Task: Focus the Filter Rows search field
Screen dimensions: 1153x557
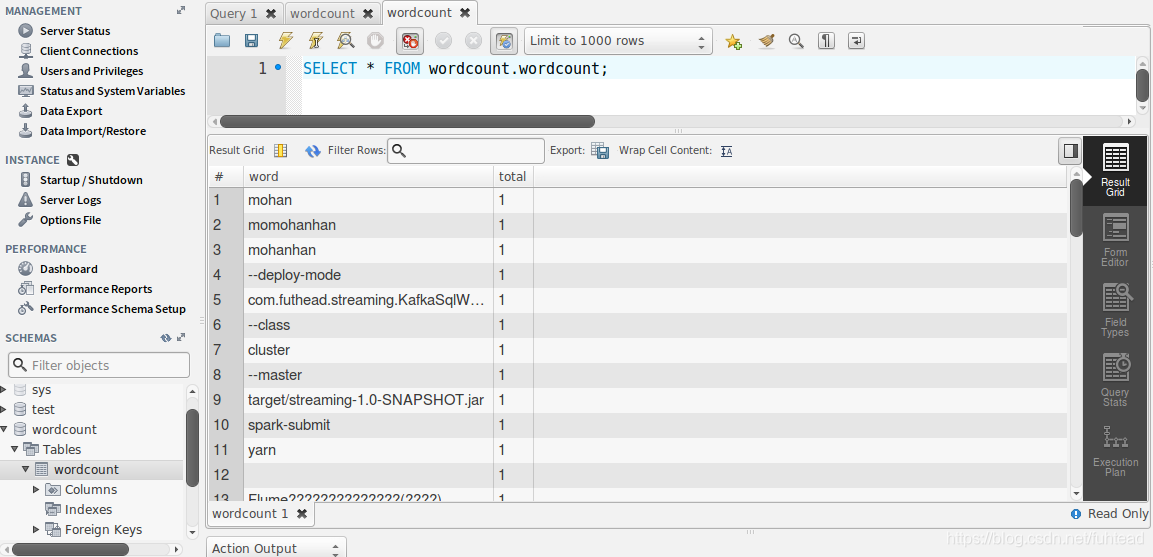Action: pos(466,151)
